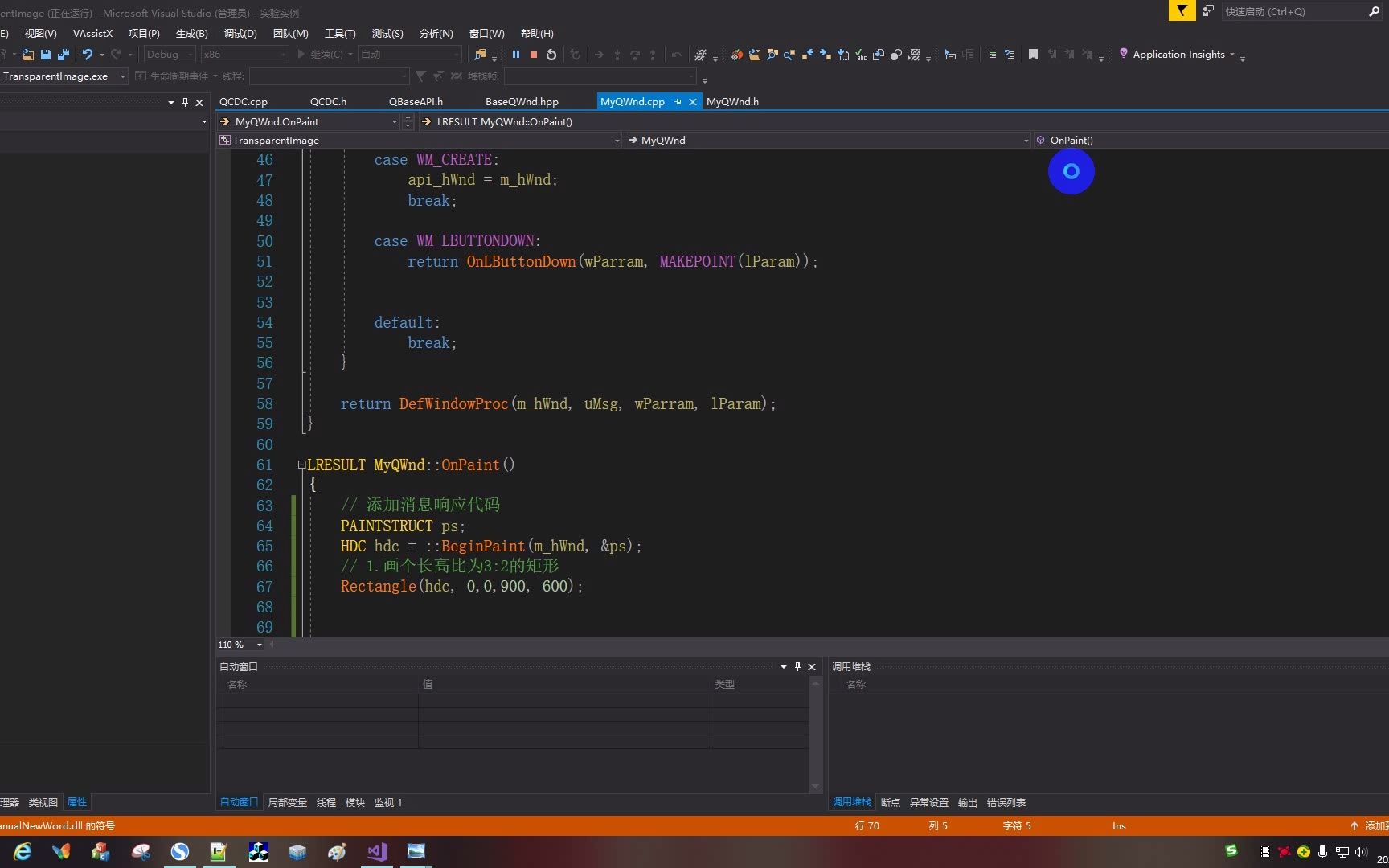The height and width of the screenshot is (868, 1389).
Task: Click the Application Insights lightbulb button
Action: coord(1124,55)
